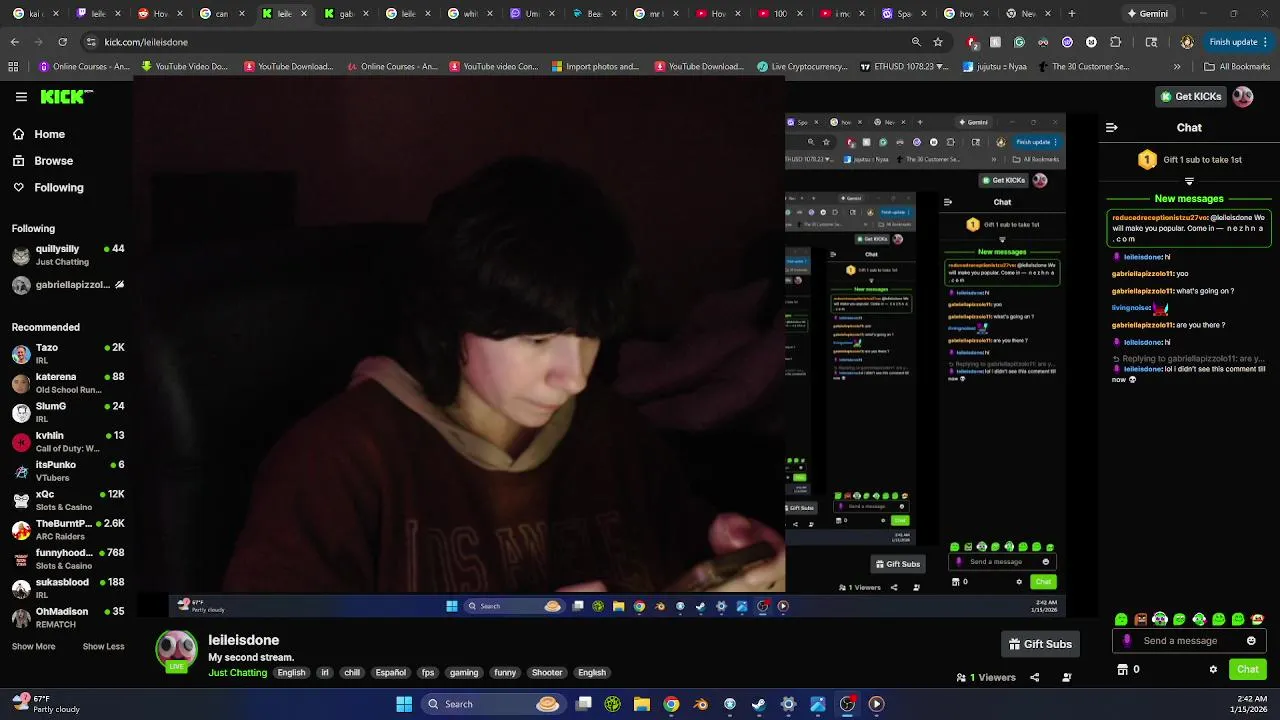1280x720 pixels.
Task: Bookmark this page with star icon
Action: (x=938, y=42)
